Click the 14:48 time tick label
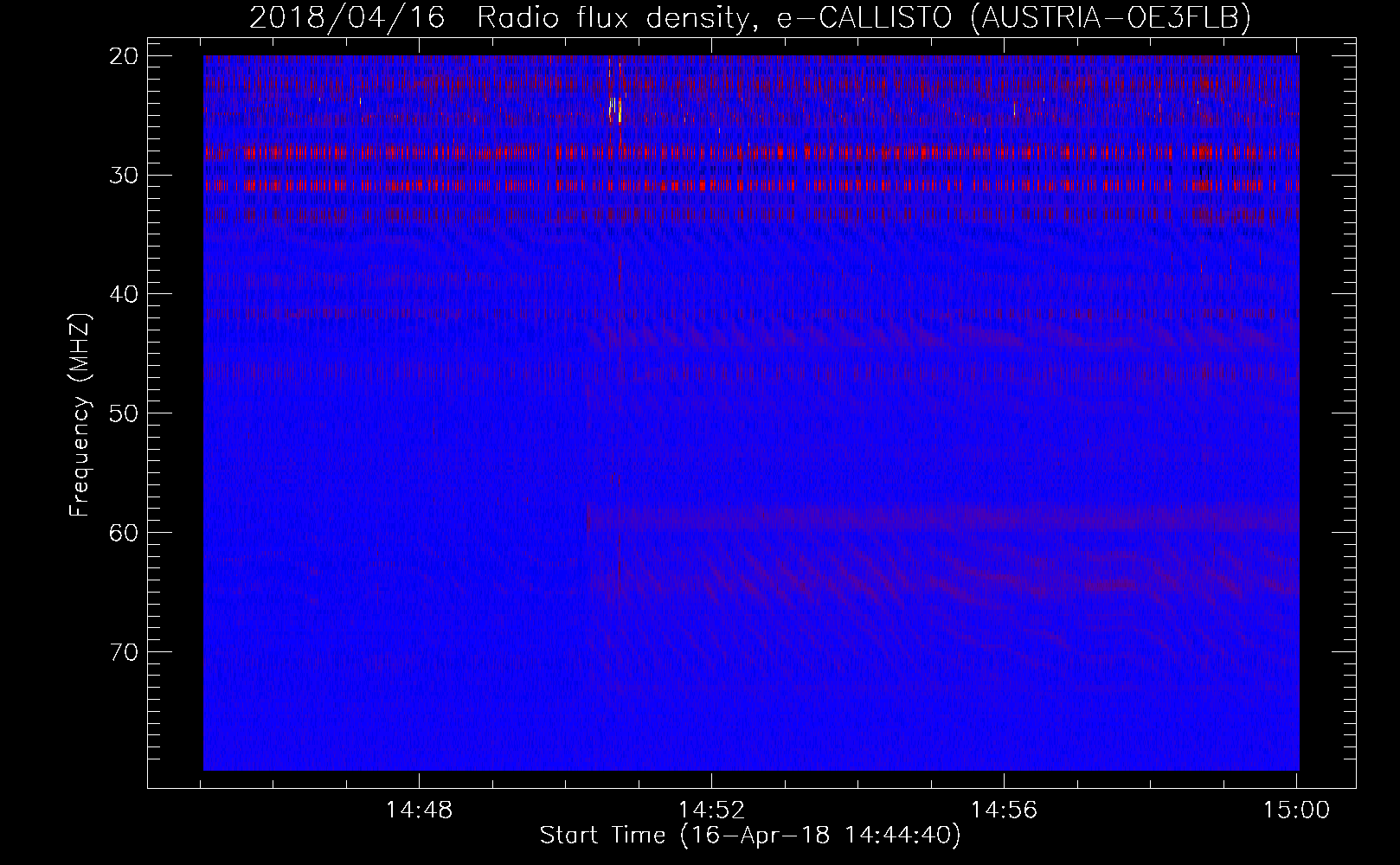The width and height of the screenshot is (1400, 865). (x=419, y=810)
